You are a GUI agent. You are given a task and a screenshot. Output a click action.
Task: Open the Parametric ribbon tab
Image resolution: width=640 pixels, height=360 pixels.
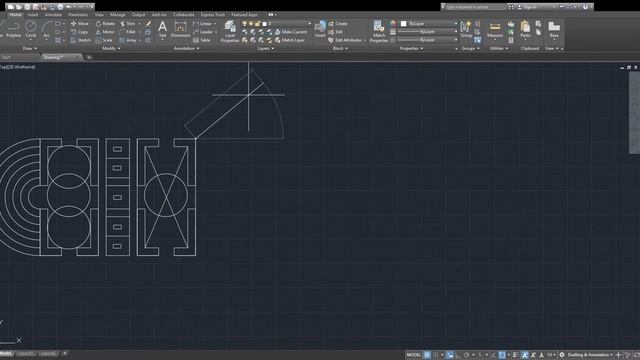(78, 15)
